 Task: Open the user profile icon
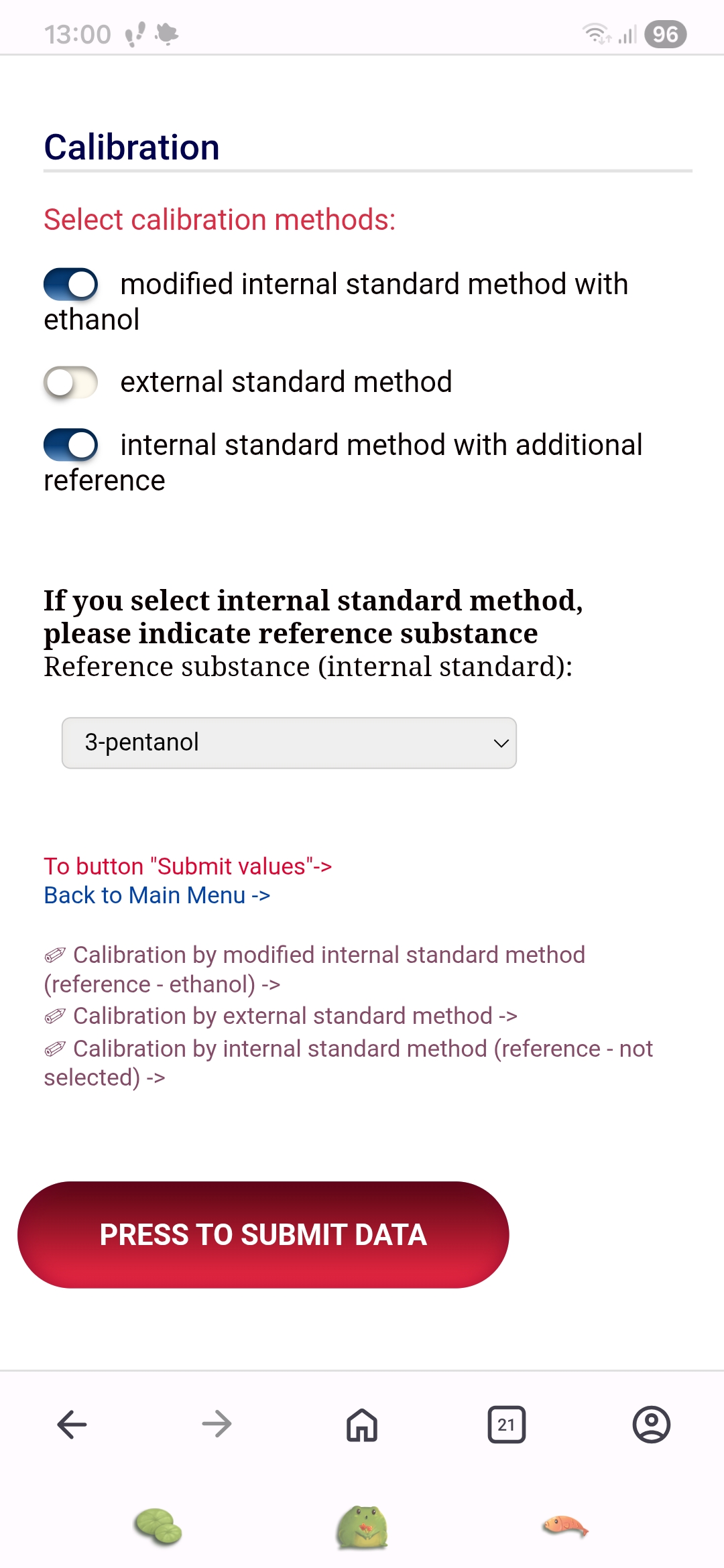(x=651, y=1425)
